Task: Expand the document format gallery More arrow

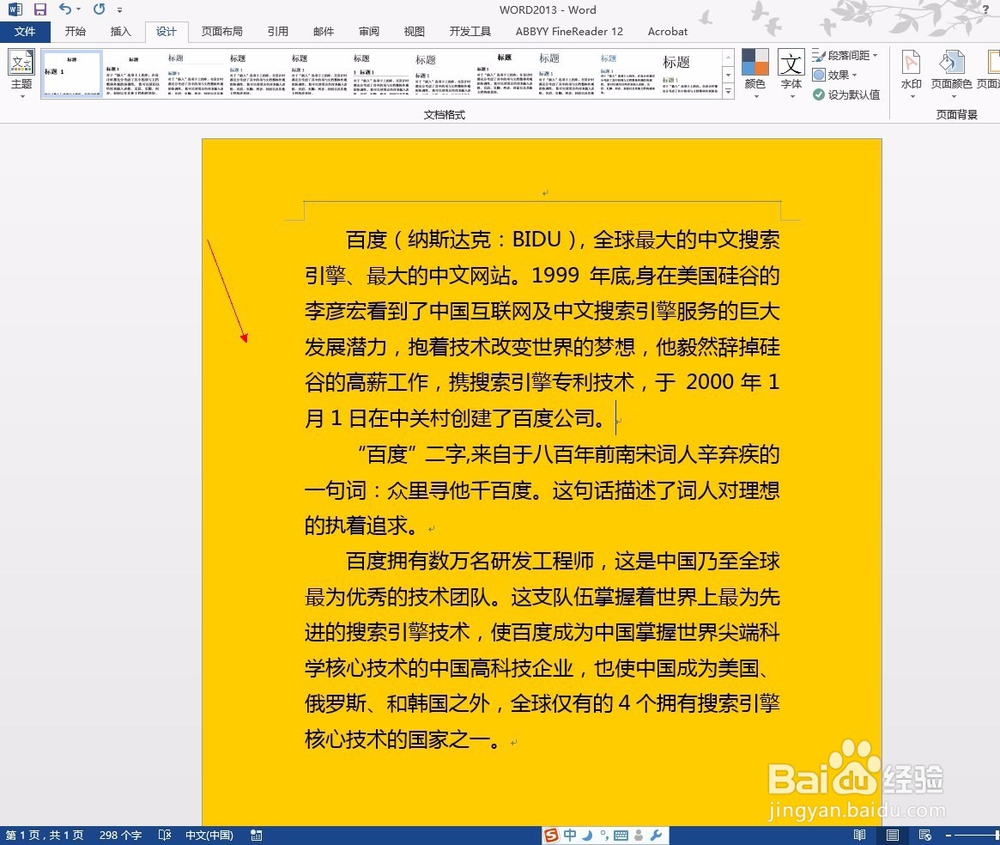Action: click(x=728, y=92)
